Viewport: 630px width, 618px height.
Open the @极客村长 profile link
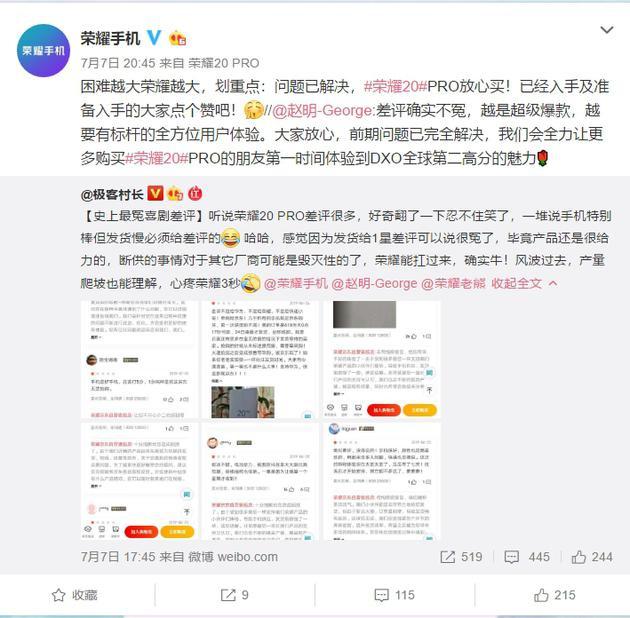coord(112,194)
